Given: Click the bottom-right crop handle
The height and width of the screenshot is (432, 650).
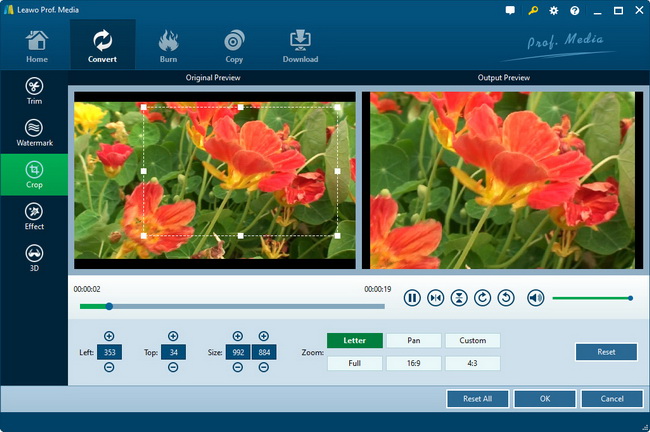Looking at the screenshot, I should pyautogui.click(x=337, y=235).
